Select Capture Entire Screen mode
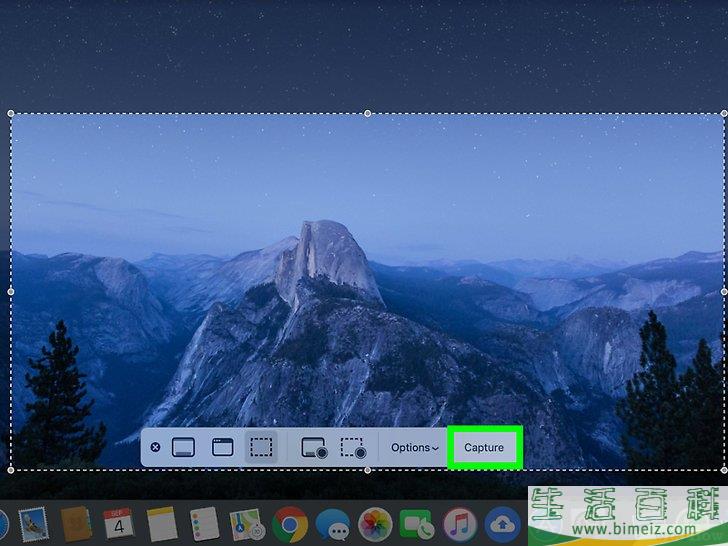728x546 pixels. (182, 447)
